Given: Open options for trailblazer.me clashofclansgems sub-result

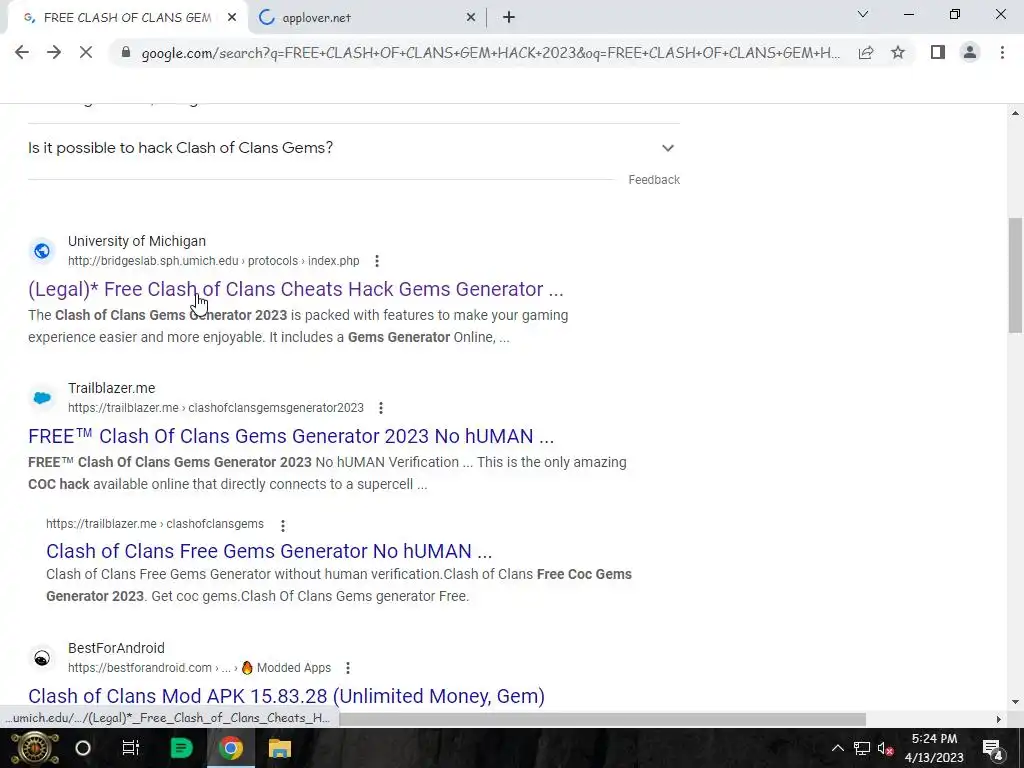Looking at the screenshot, I should click(283, 525).
